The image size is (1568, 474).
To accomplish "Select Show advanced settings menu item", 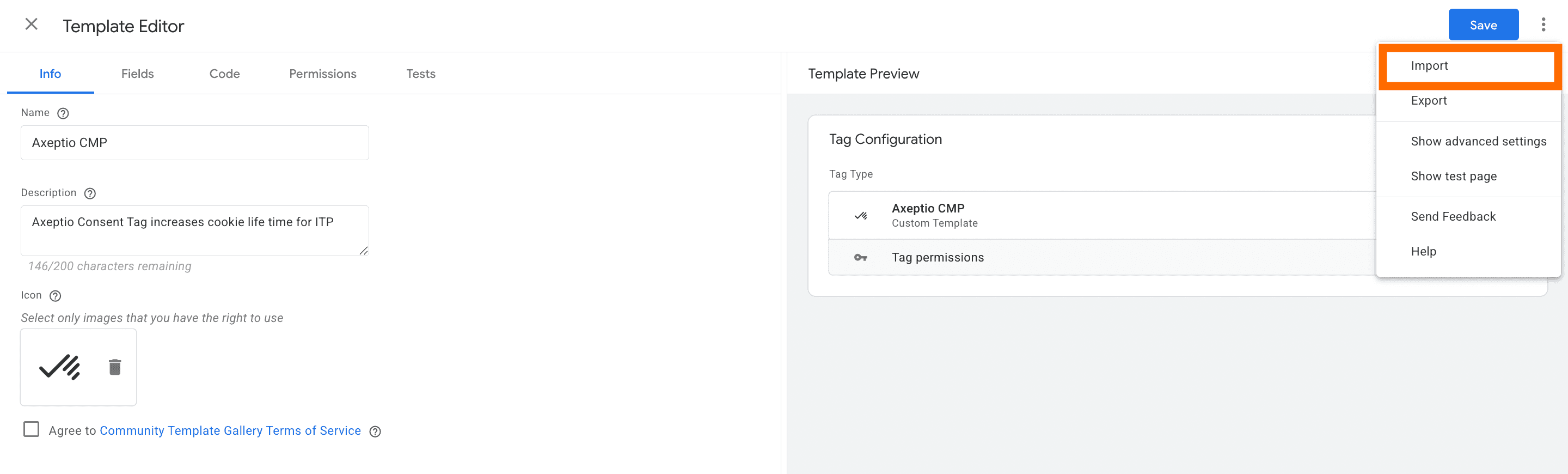I will (1468, 141).
